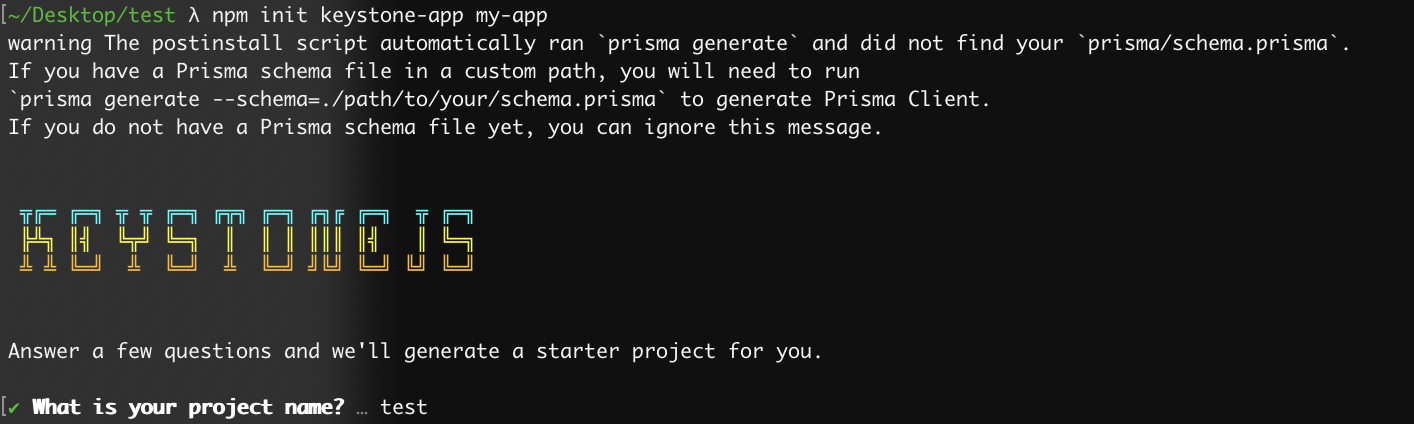
Task: Click the letter K in the logo
Action: [x=39, y=240]
